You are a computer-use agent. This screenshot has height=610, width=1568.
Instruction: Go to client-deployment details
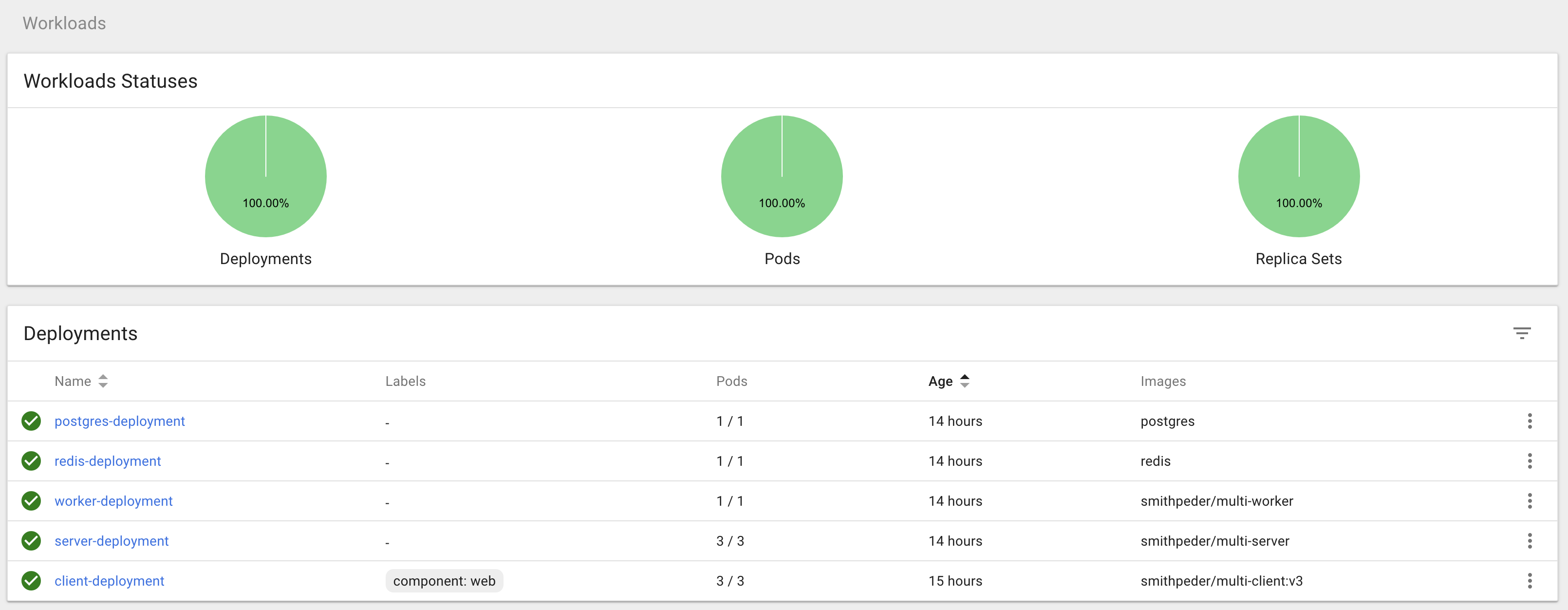point(109,581)
